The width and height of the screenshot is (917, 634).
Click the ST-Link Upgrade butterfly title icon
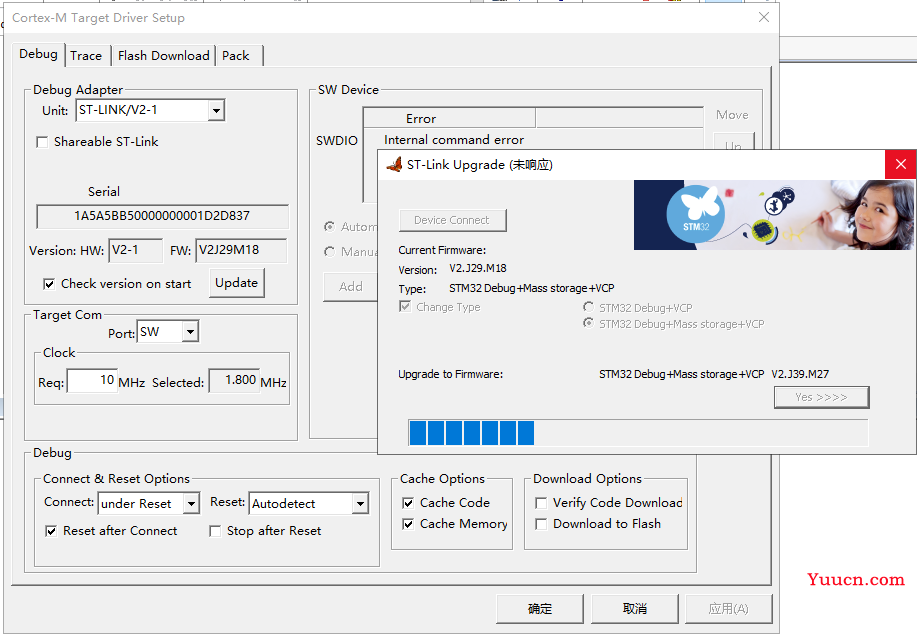click(394, 164)
